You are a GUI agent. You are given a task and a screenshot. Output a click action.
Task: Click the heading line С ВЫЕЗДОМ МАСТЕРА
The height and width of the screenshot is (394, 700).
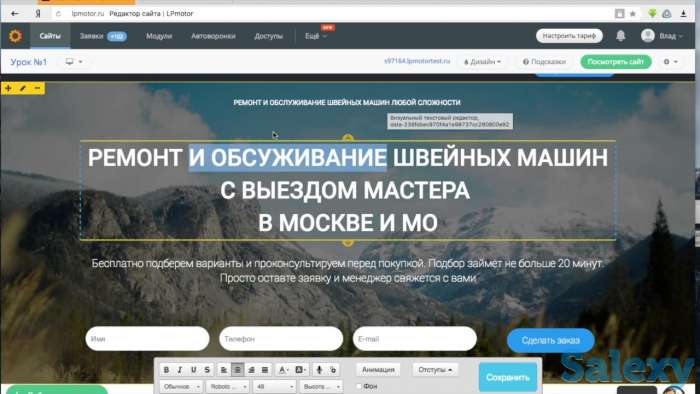click(345, 190)
